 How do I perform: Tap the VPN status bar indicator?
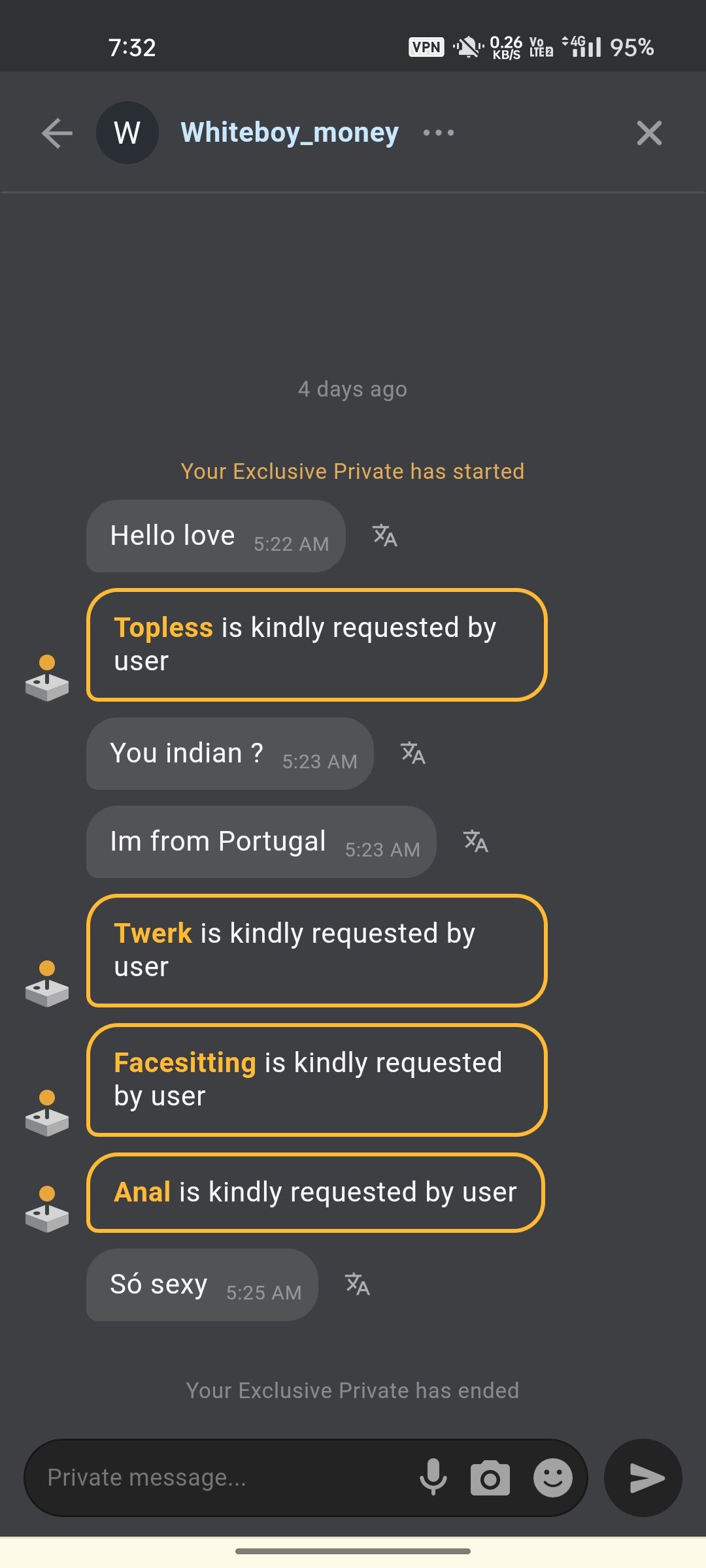tap(426, 47)
